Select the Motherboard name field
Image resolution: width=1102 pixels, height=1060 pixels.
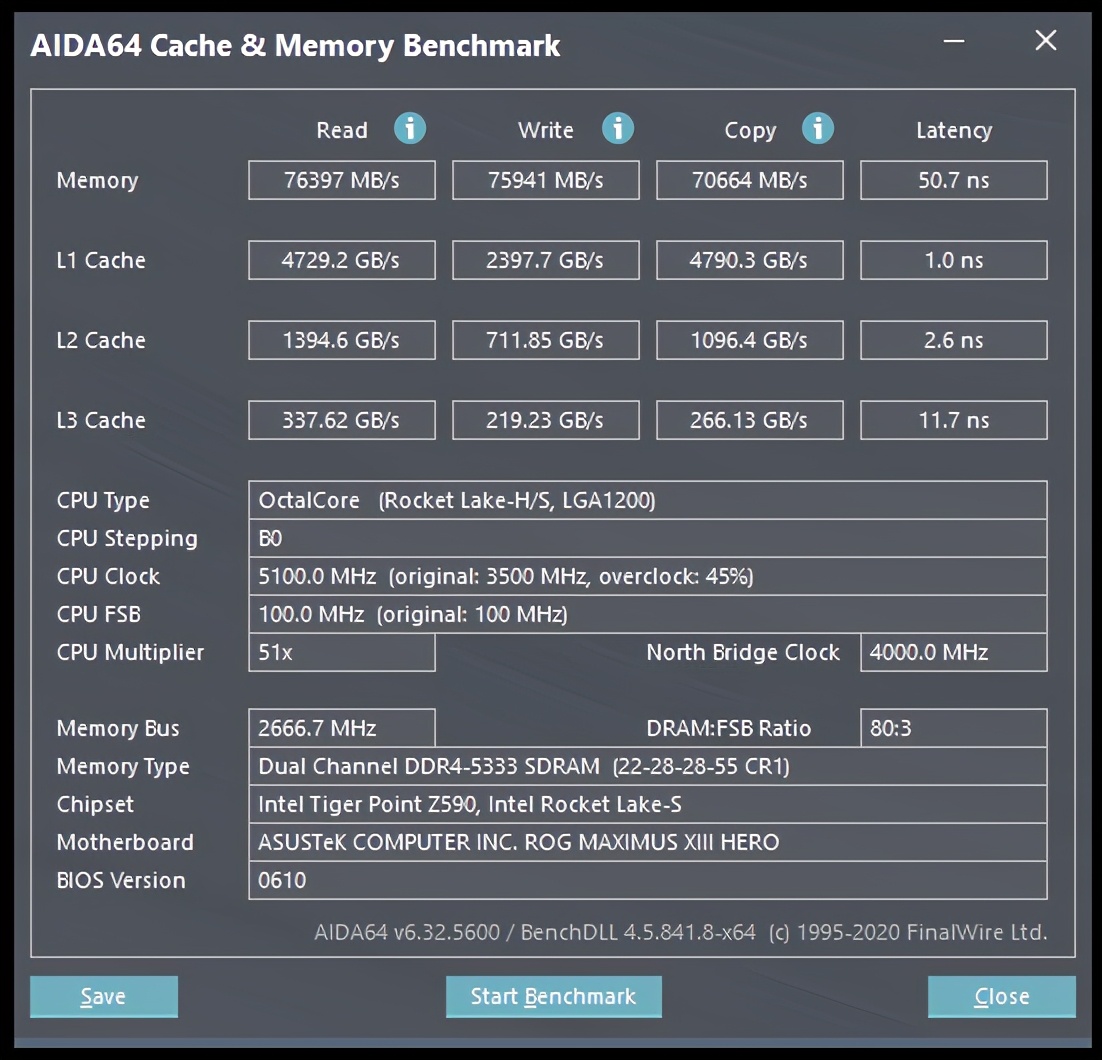647,842
